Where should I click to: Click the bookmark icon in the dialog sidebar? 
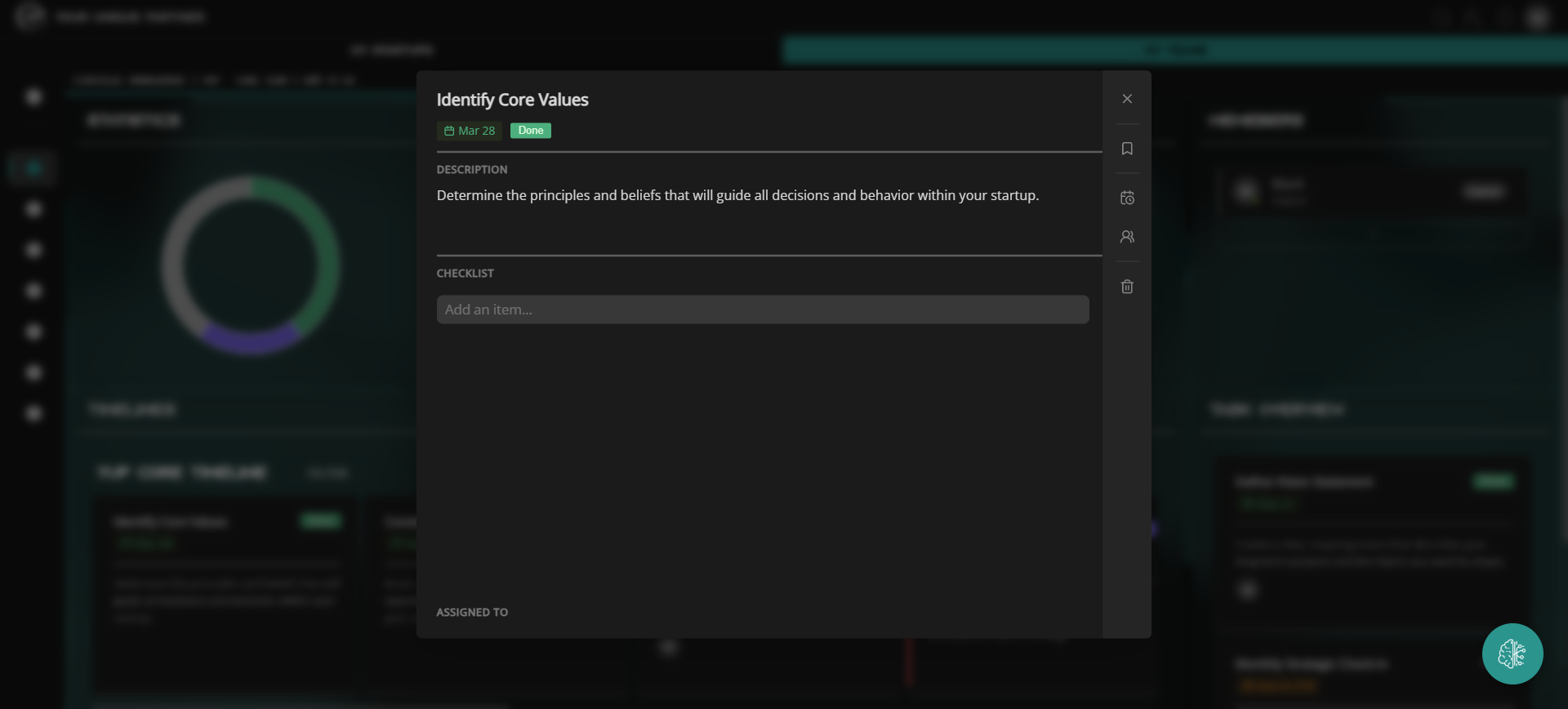(1127, 149)
